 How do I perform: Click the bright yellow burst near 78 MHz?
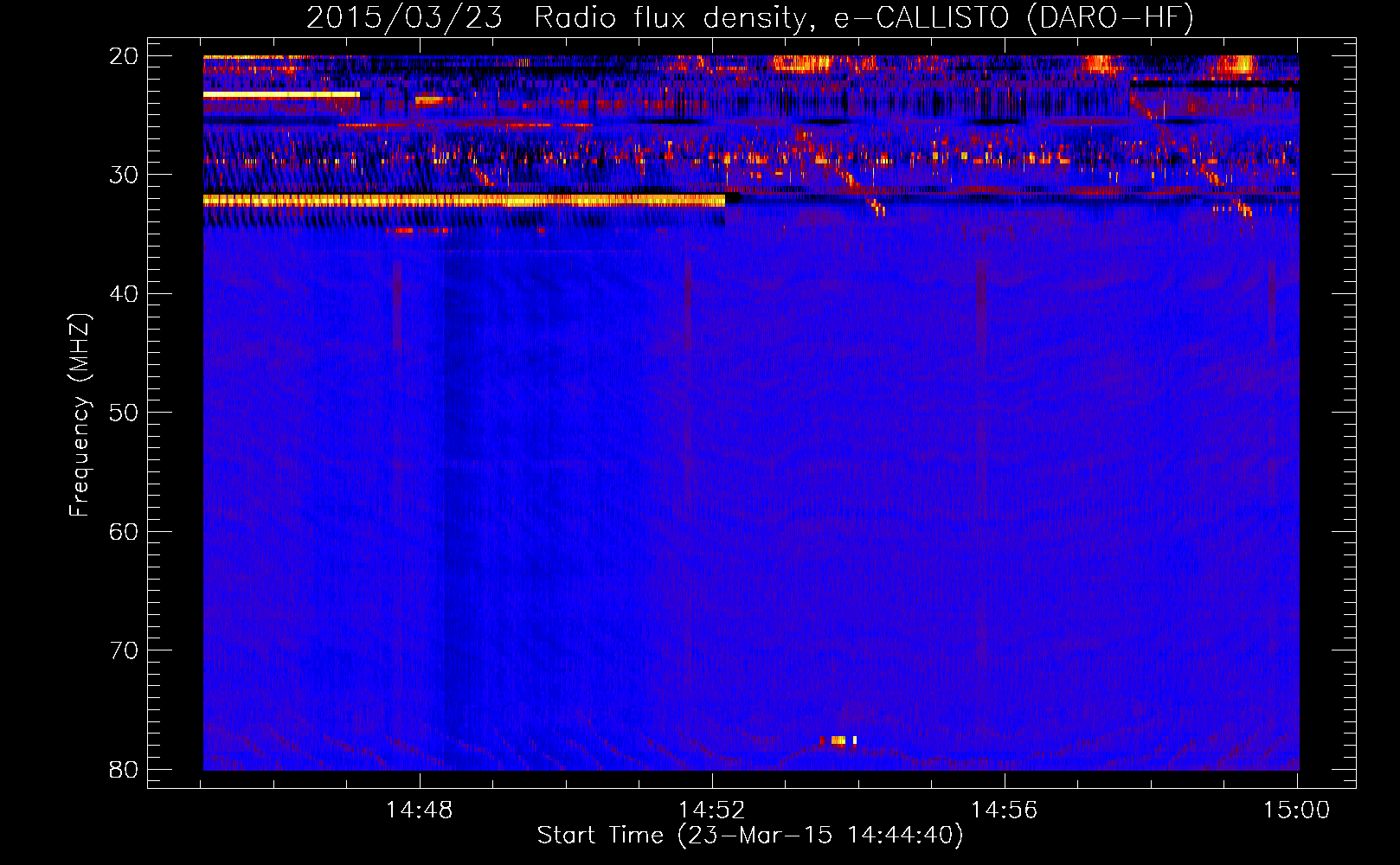pyautogui.click(x=838, y=740)
